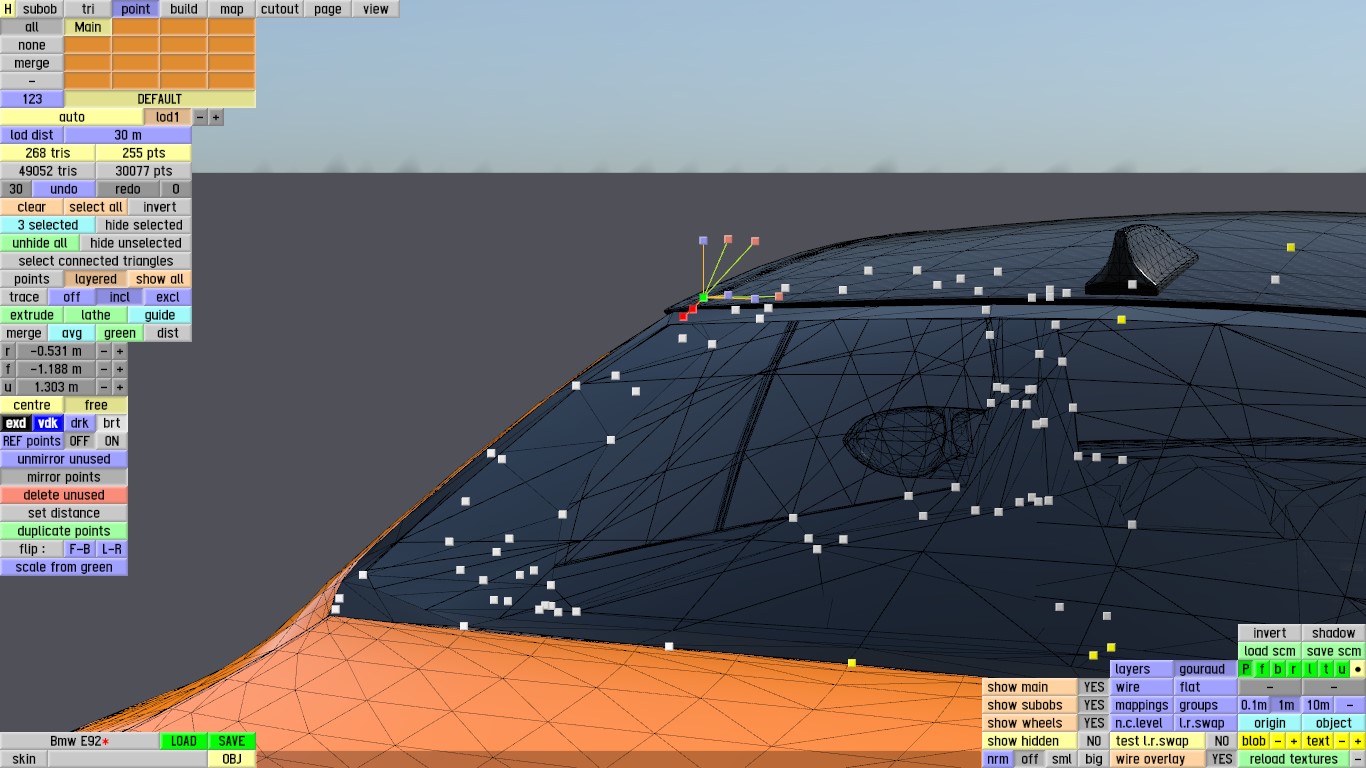Click hide unselected
This screenshot has height=768, width=1366.
pos(136,243)
